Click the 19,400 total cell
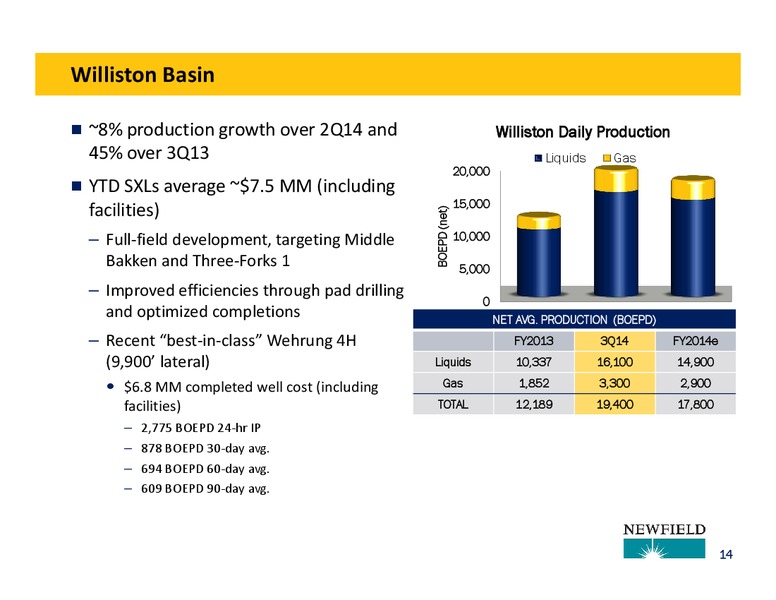The height and width of the screenshot is (600, 776). point(614,404)
